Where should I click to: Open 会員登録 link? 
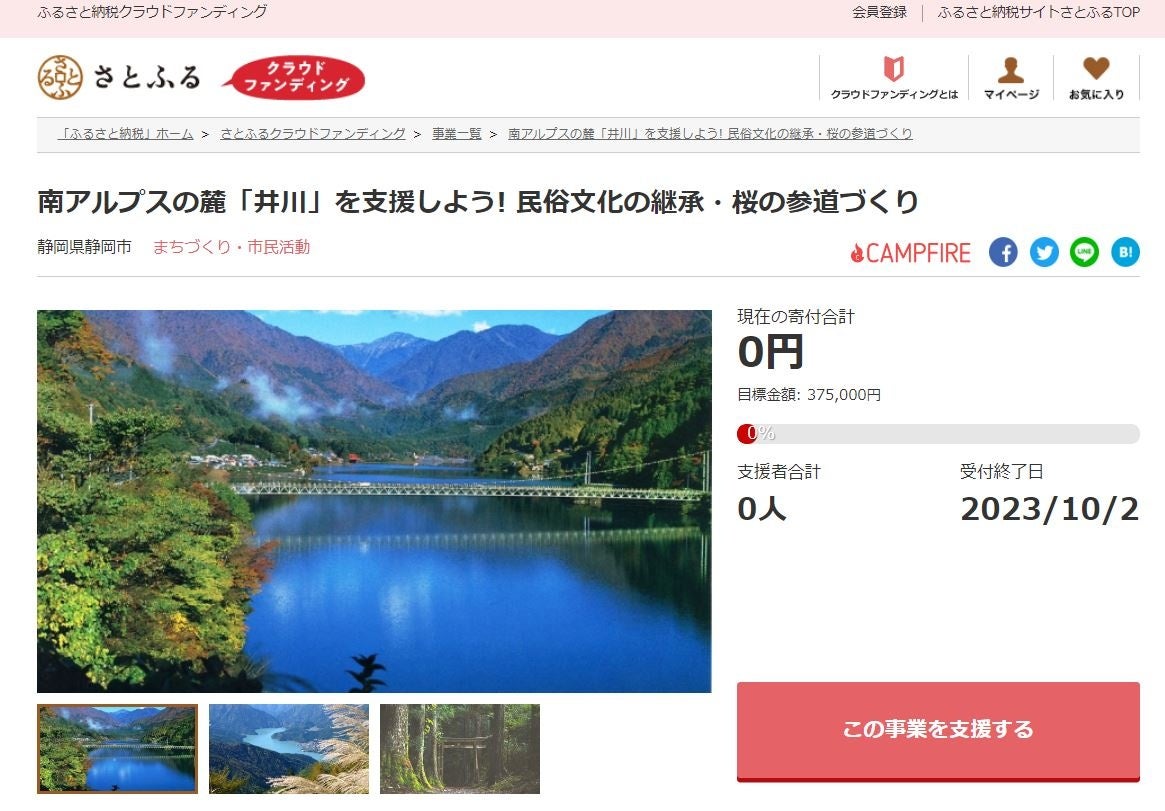click(x=879, y=12)
